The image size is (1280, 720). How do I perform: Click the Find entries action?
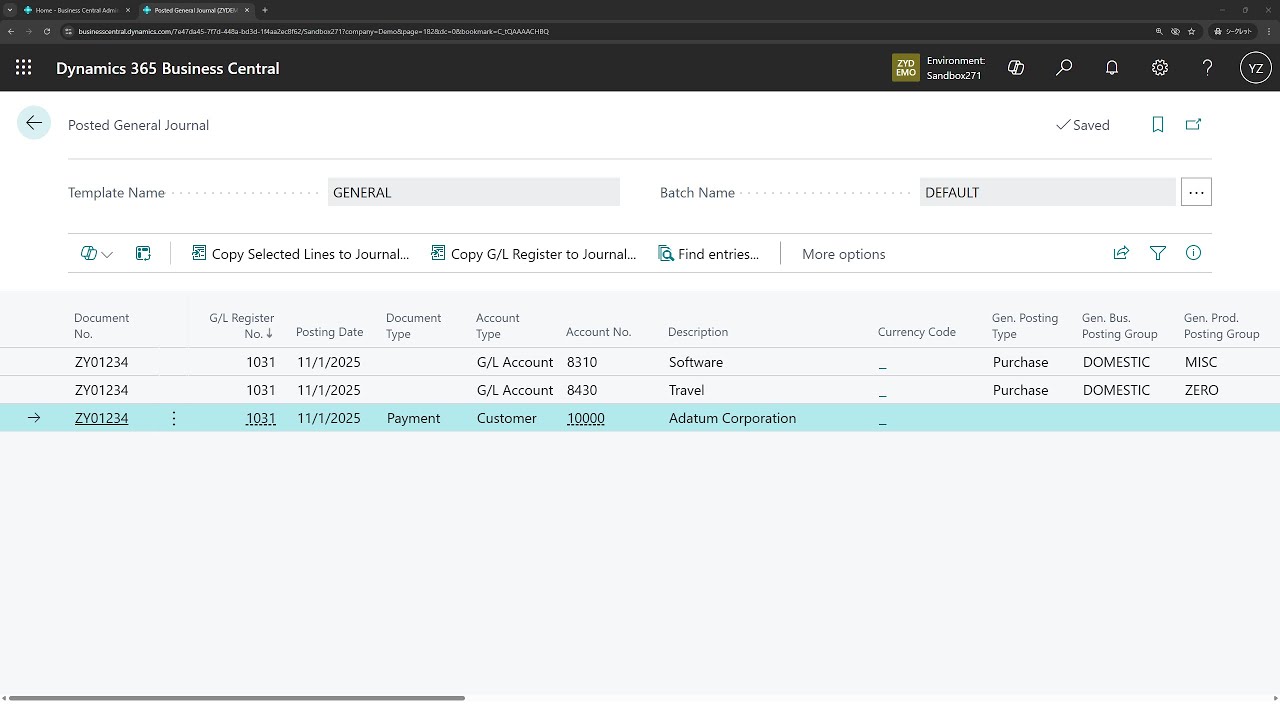click(708, 254)
